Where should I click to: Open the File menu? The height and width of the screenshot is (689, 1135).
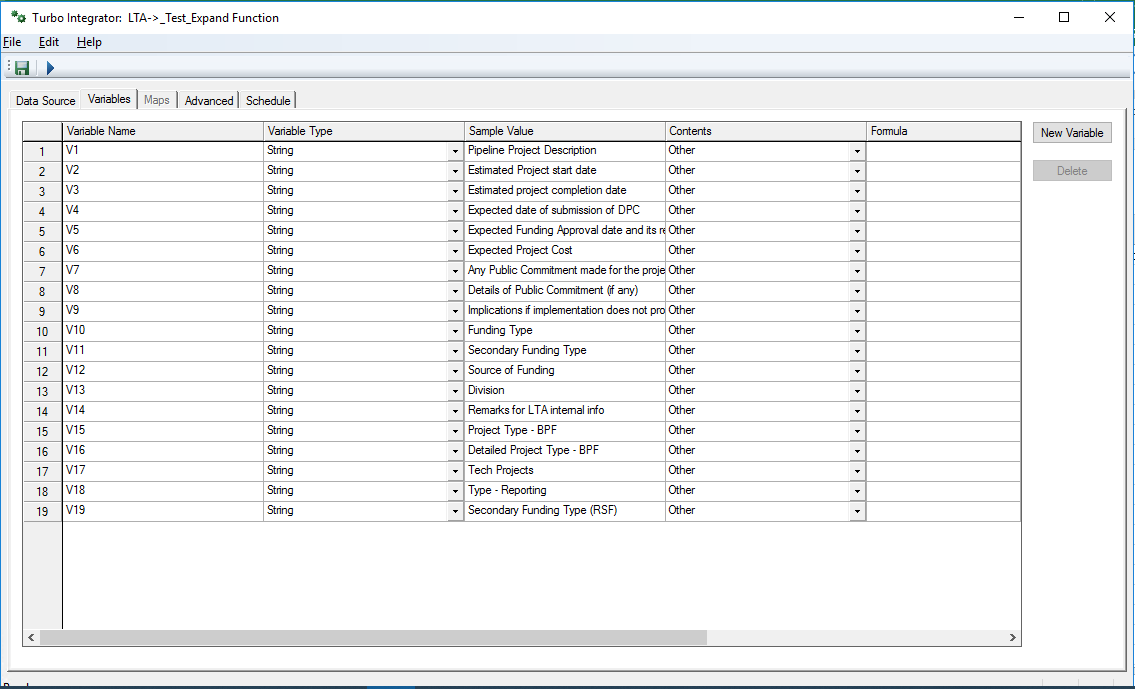click(x=12, y=42)
